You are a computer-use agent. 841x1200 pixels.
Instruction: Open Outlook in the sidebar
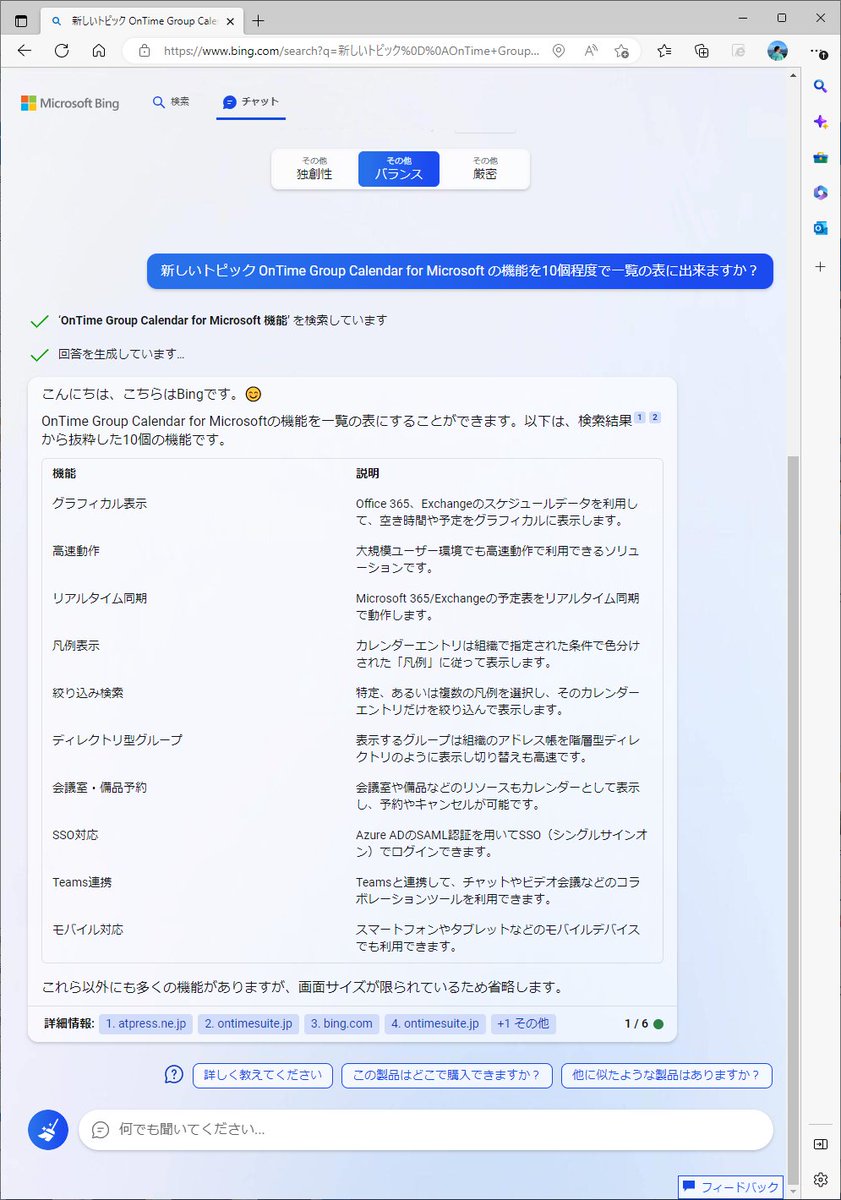pyautogui.click(x=820, y=228)
